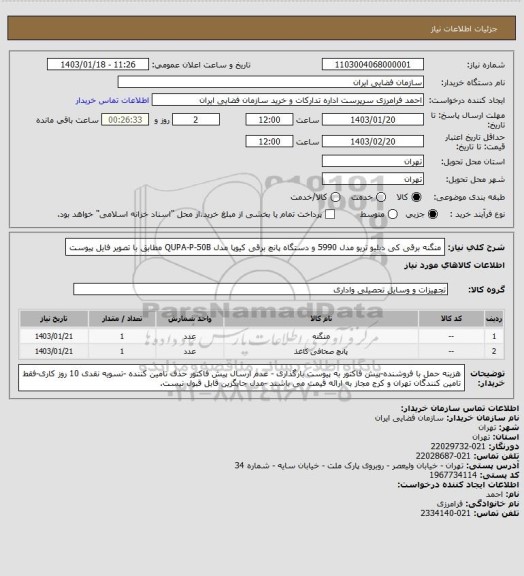
Task: Click the buyer notes text box
Action: click(241, 378)
